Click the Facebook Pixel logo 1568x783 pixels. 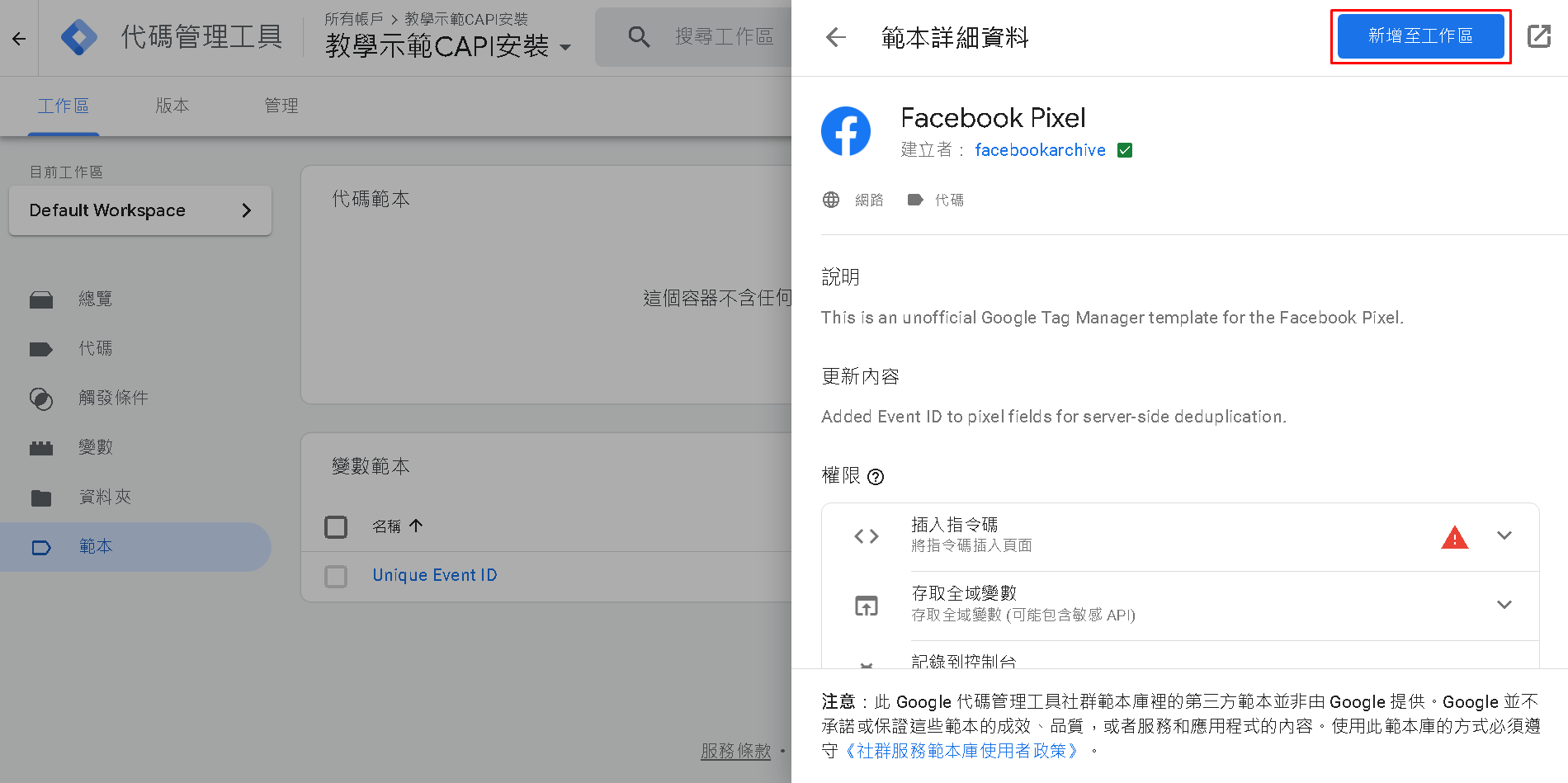(x=846, y=131)
